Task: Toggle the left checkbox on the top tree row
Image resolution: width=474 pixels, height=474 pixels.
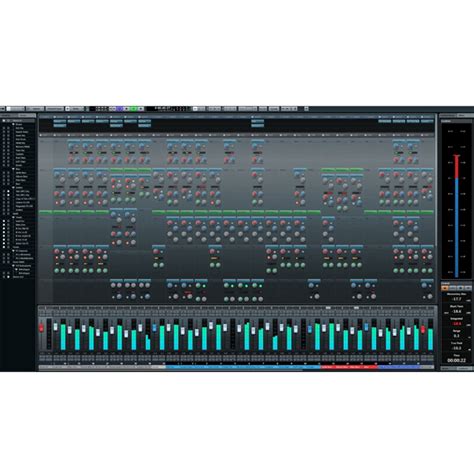Action: pos(4,121)
